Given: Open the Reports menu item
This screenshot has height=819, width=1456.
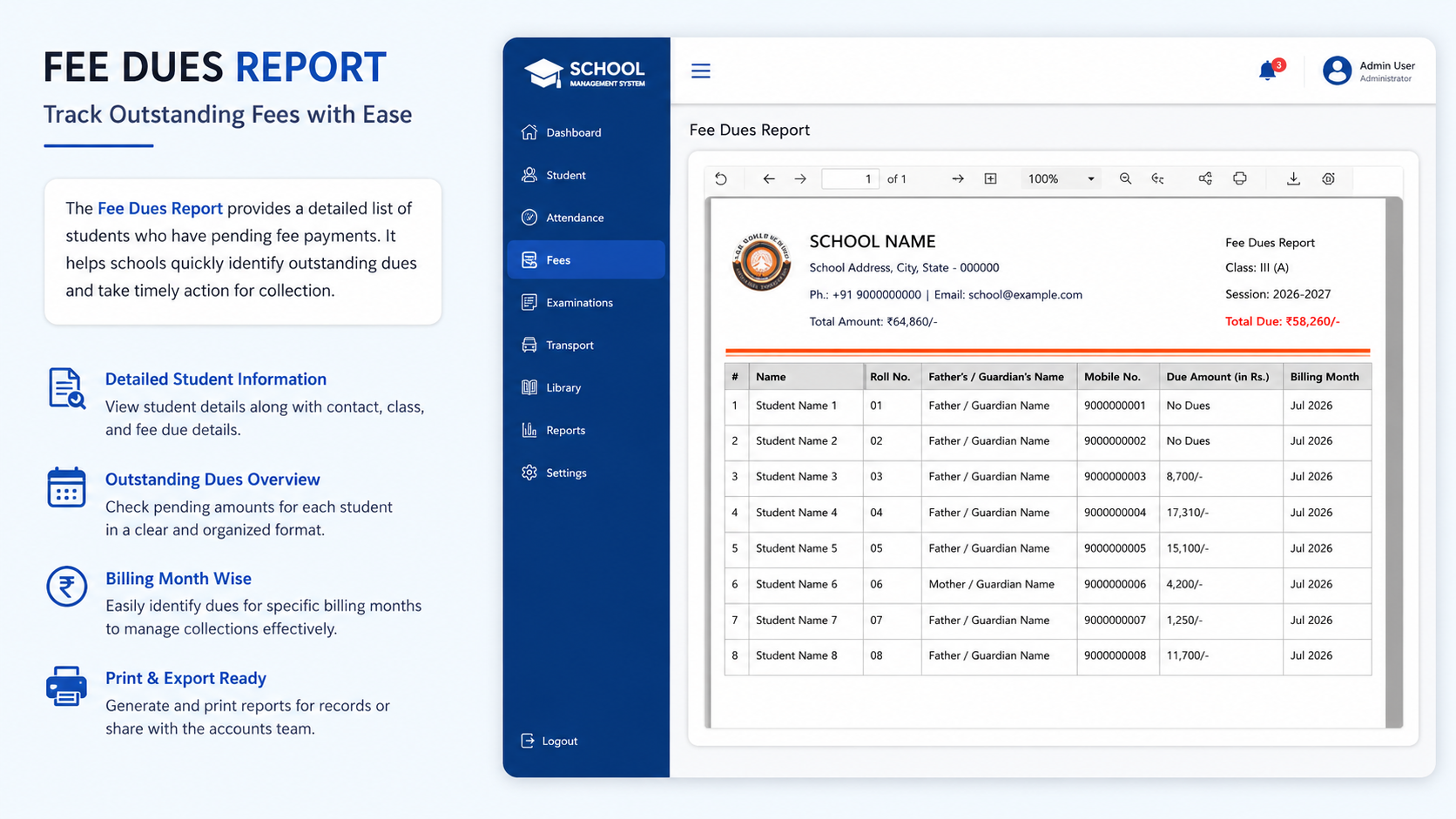Looking at the screenshot, I should coord(586,430).
